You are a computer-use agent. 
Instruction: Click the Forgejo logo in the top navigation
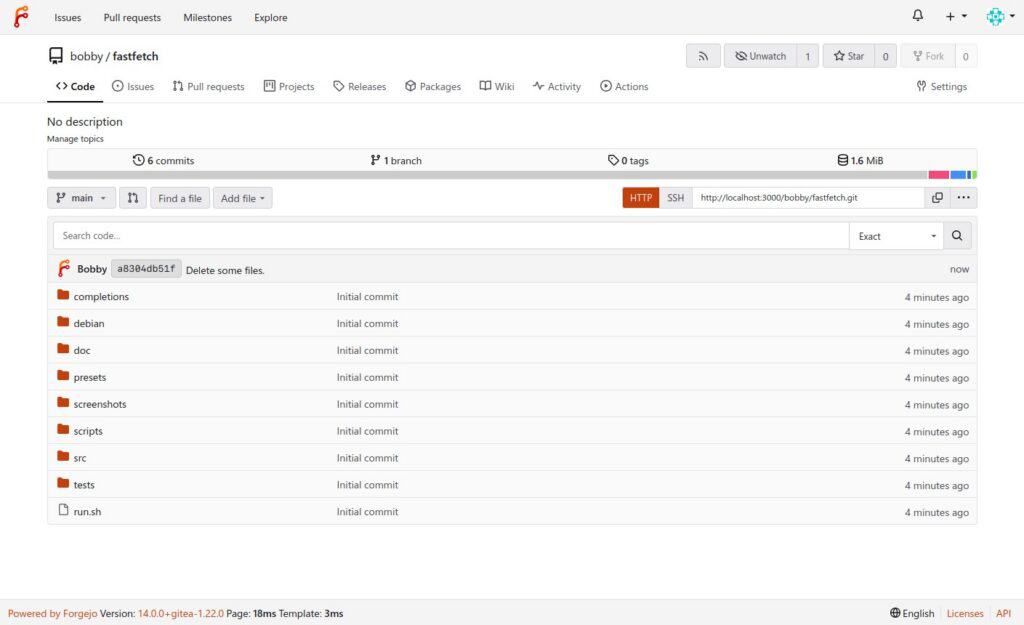tap(21, 17)
